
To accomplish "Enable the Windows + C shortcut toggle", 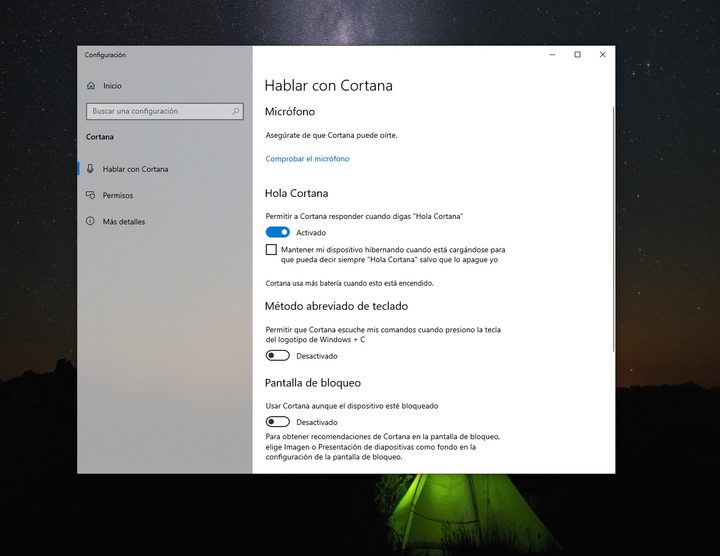I will [277, 356].
